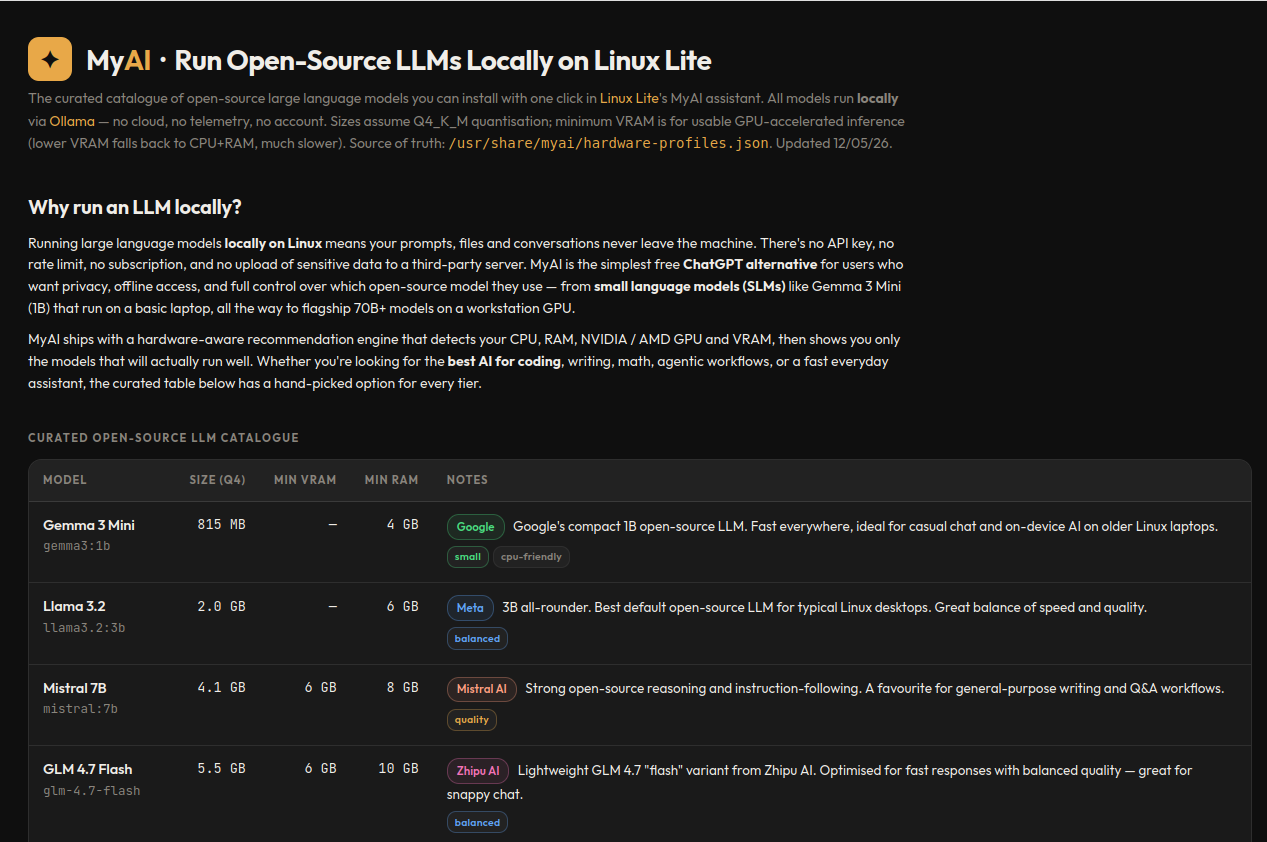The height and width of the screenshot is (842, 1267).
Task: Click the 4.1 GB size value
Action: [x=221, y=688]
